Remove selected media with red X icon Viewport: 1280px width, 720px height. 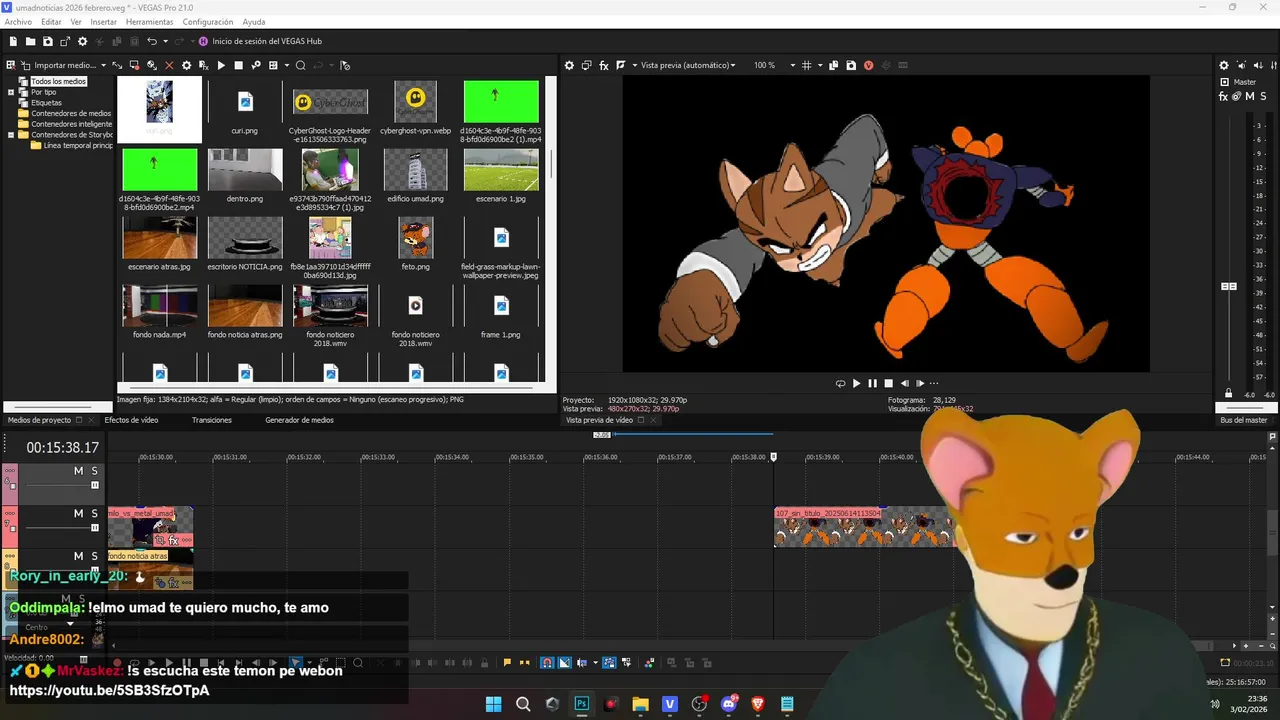(169, 65)
